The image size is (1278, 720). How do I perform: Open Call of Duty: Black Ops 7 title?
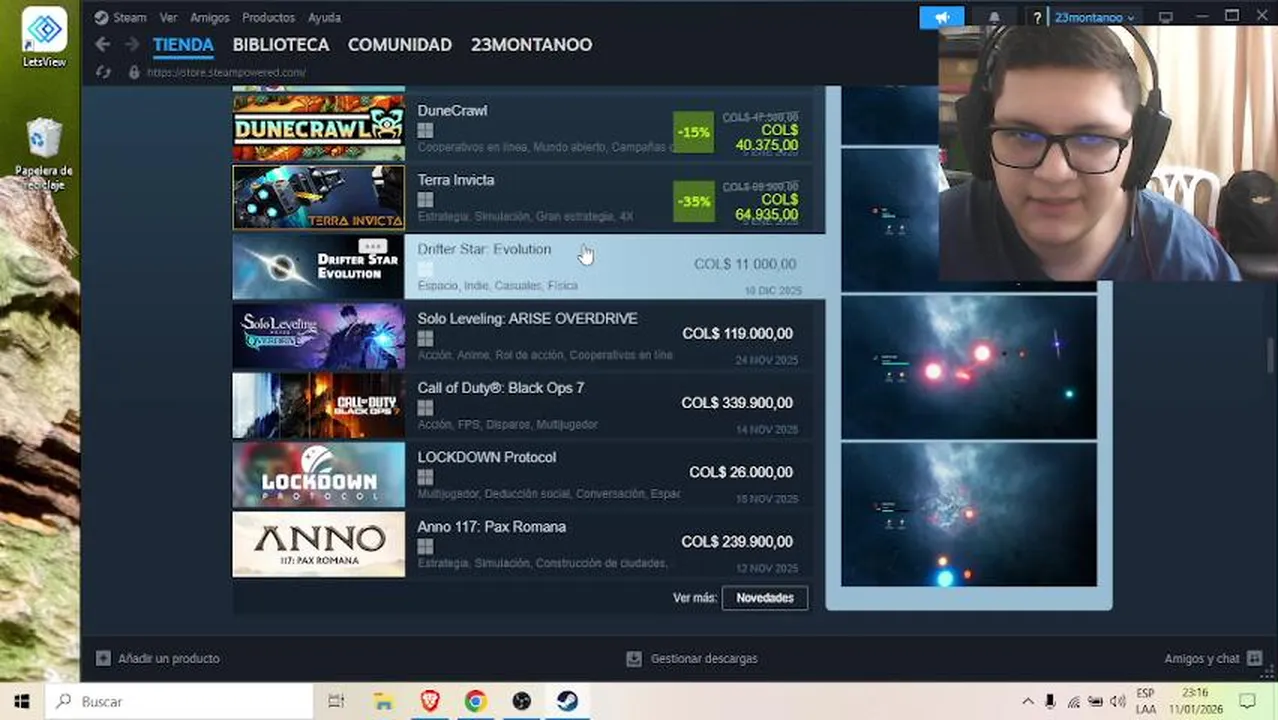501,388
